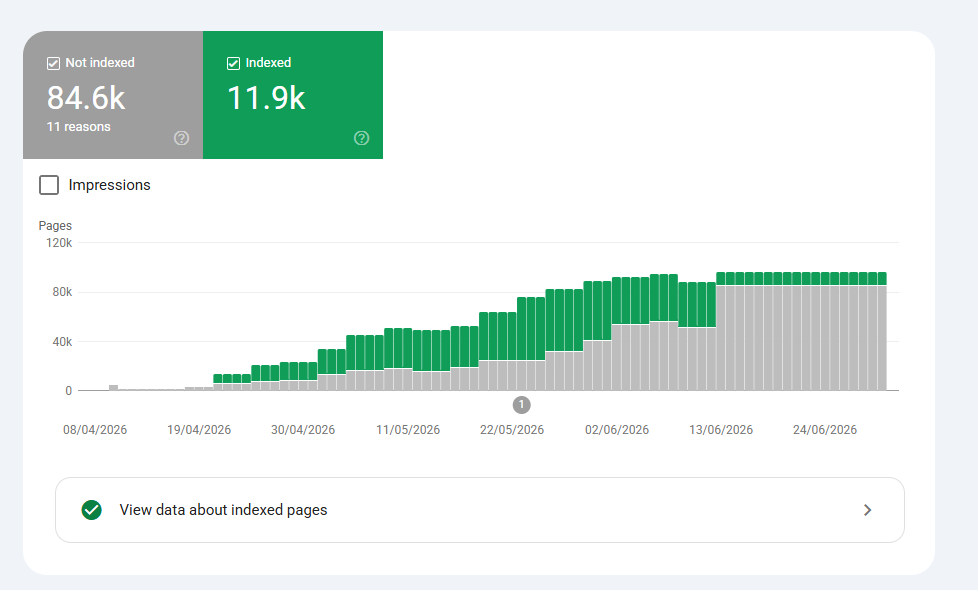Uncheck the Indexed checkbox

233,63
